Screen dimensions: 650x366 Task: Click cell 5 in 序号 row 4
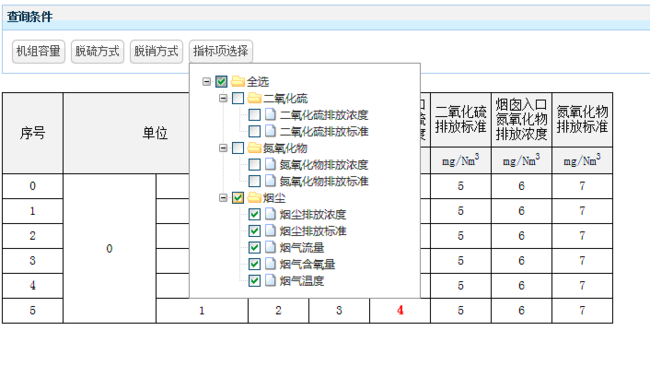pos(461,286)
